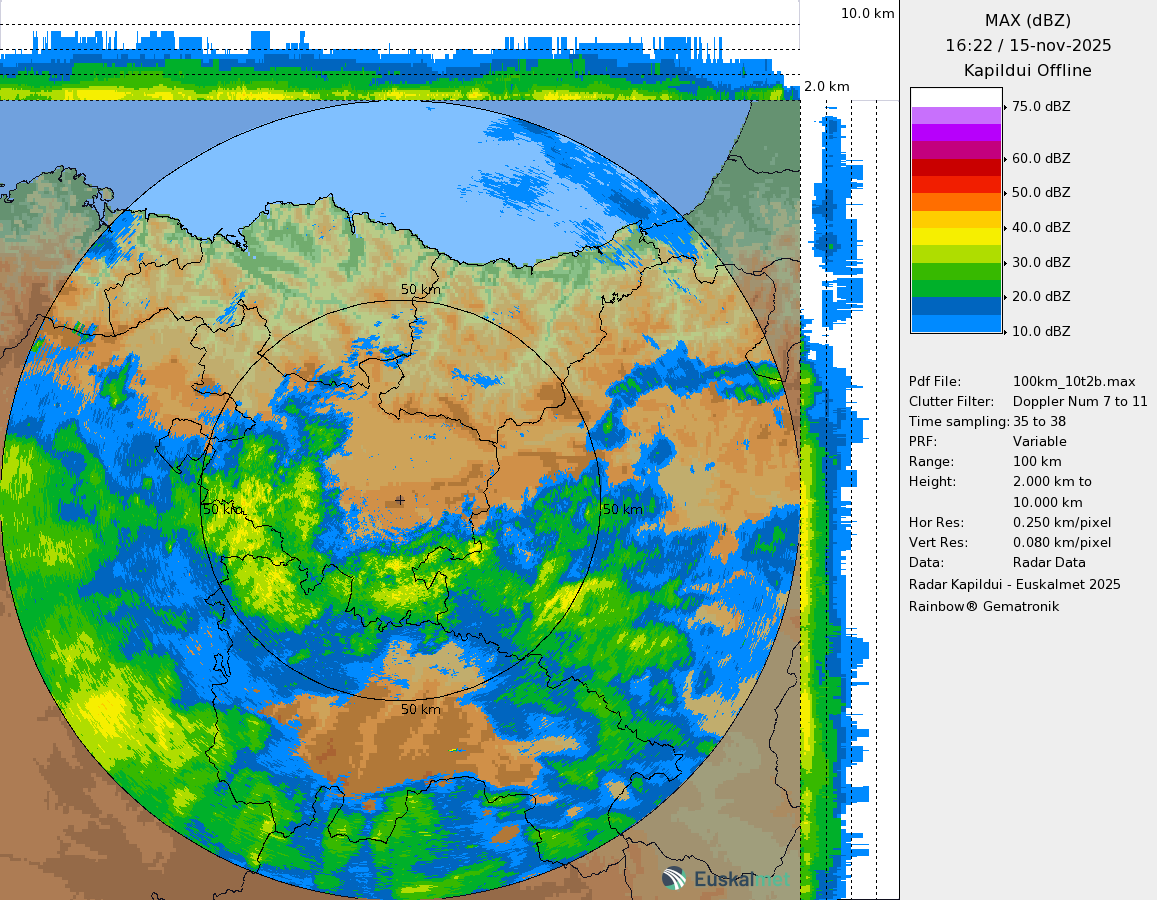The width and height of the screenshot is (1157, 900).
Task: Click 'Radar Kapildui - Euskalmet 2025' text
Action: (x=1015, y=584)
